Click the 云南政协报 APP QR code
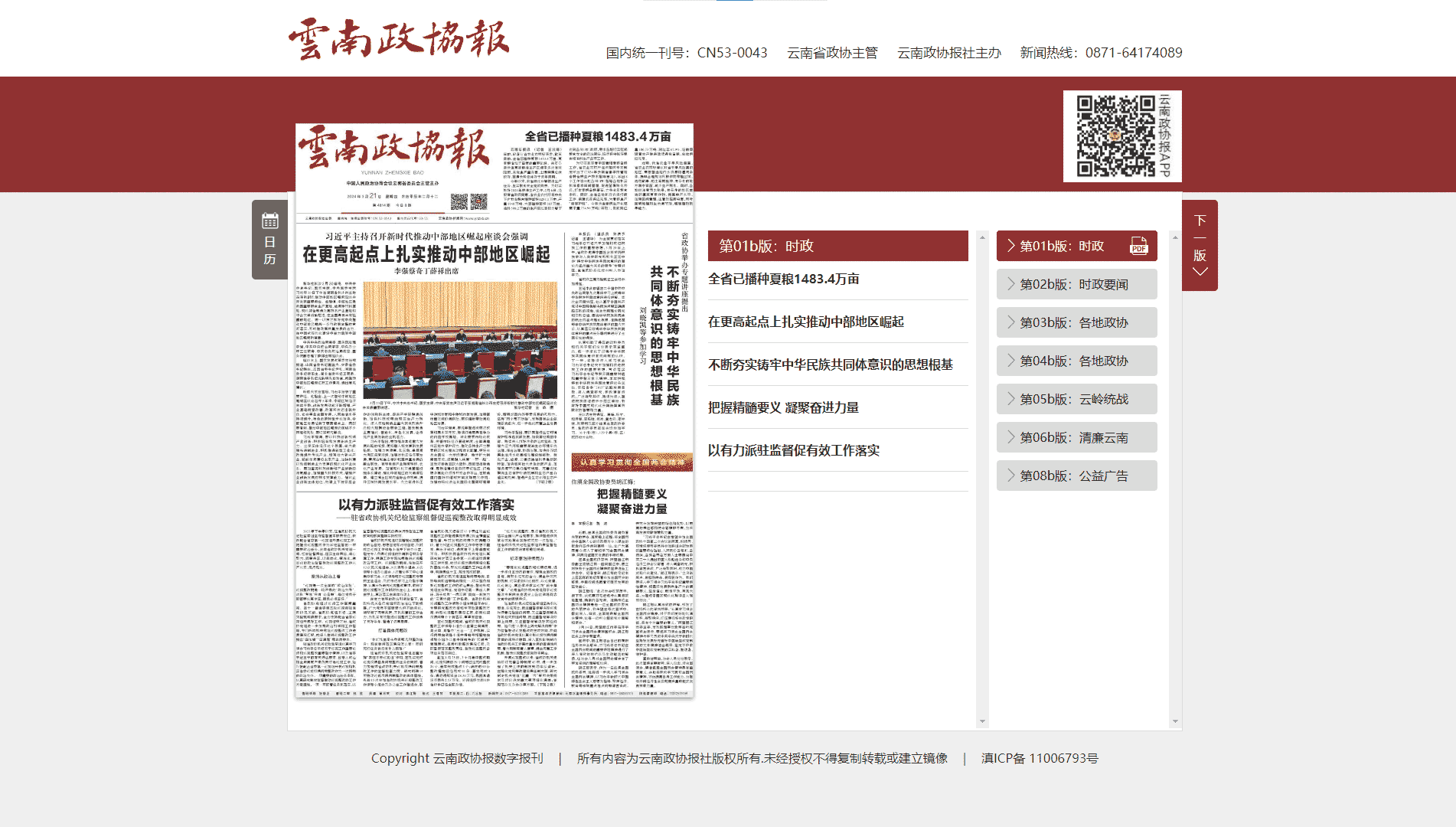Screen dimensions: 1456x827 (1122, 136)
